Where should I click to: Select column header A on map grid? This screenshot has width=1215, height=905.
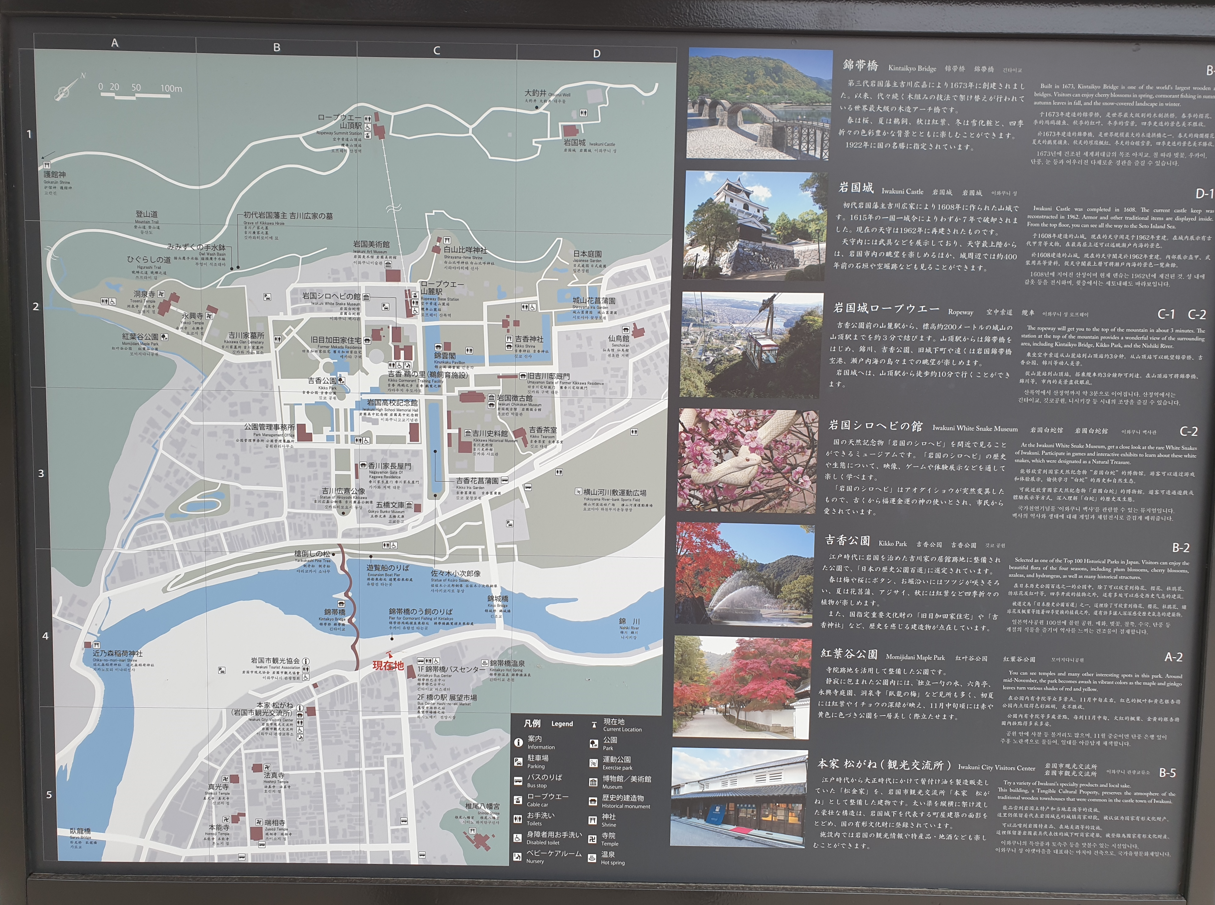(x=115, y=43)
